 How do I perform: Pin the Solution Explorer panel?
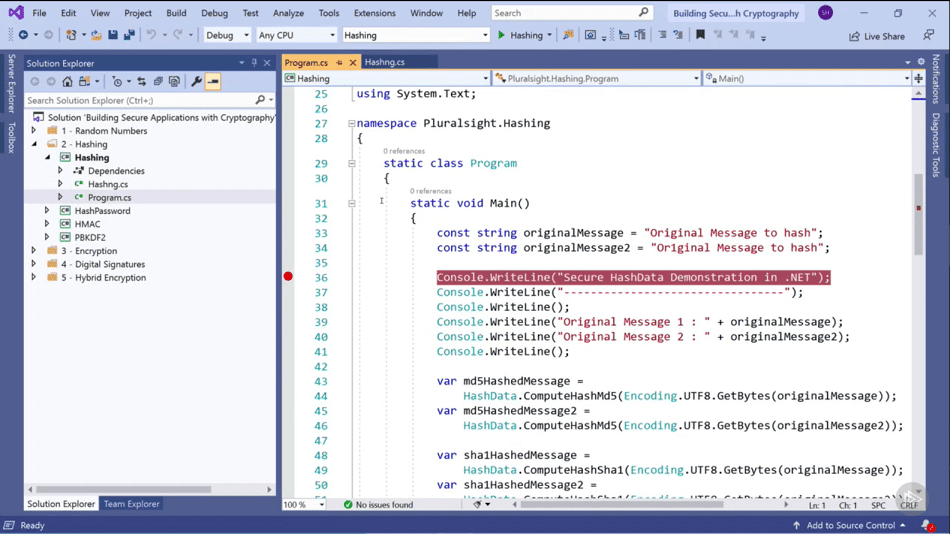click(x=254, y=62)
